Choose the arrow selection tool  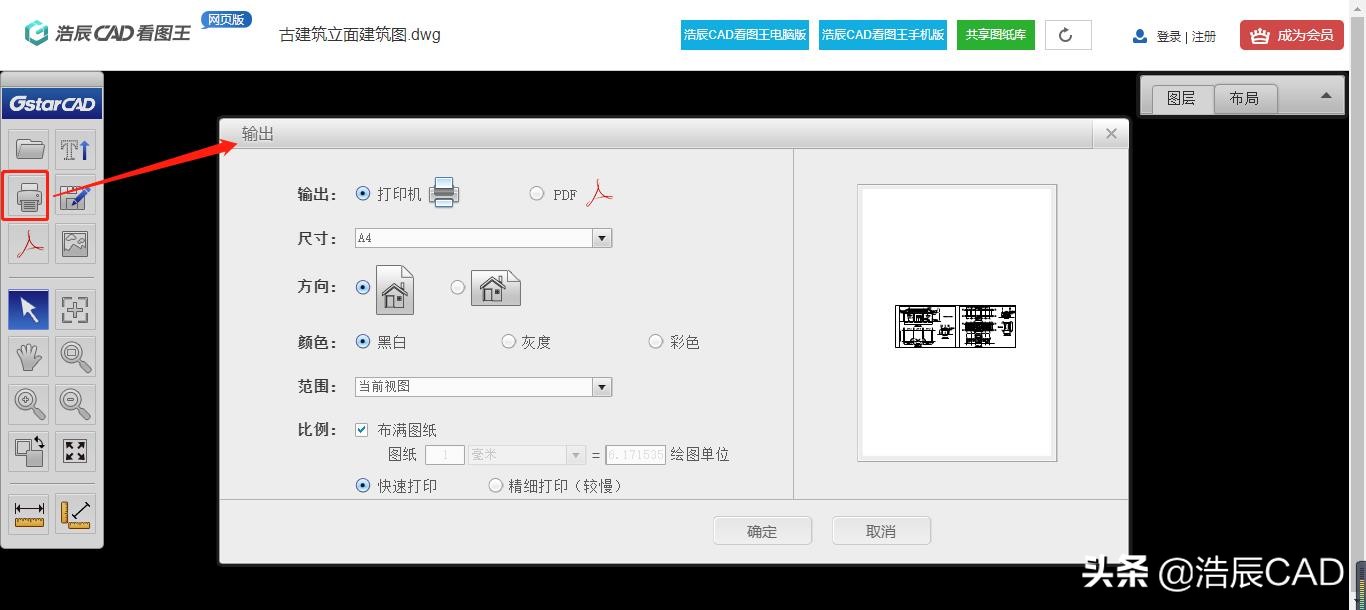(x=29, y=310)
